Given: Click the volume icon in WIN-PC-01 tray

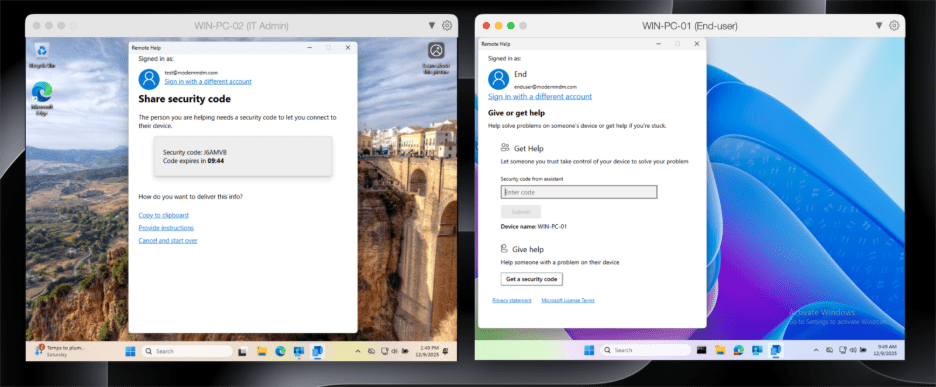Looking at the screenshot, I should tap(852, 350).
